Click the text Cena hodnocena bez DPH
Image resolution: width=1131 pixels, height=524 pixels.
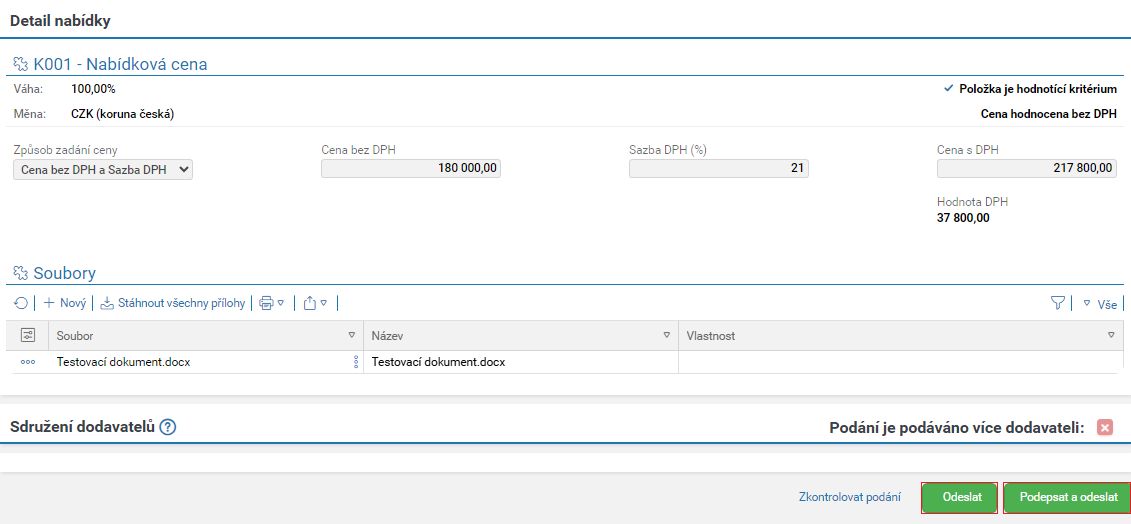pos(1049,114)
